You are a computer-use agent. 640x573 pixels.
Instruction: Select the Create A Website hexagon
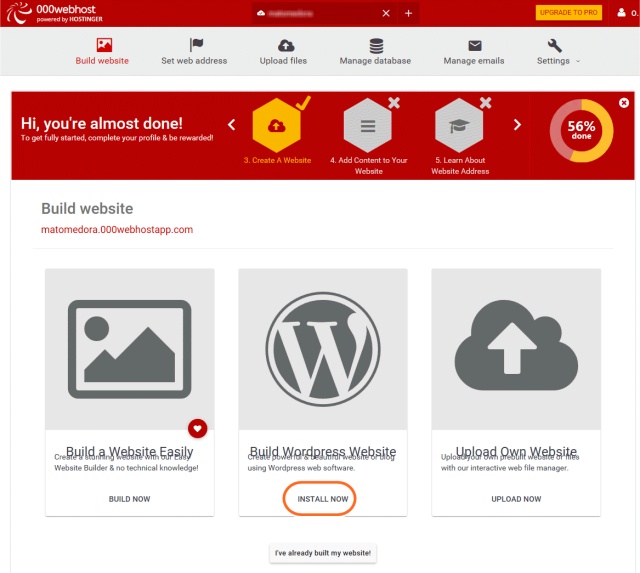coord(277,125)
